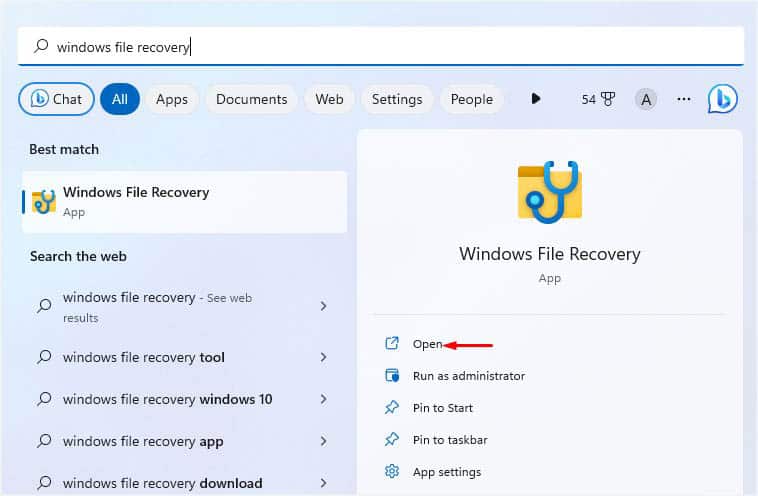The image size is (758, 496).
Task: Switch to the Documents filter tab
Action: (x=251, y=99)
